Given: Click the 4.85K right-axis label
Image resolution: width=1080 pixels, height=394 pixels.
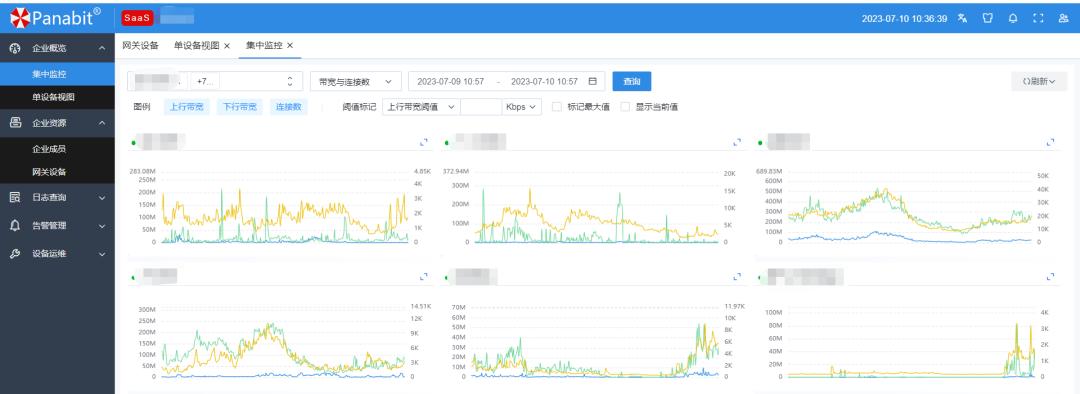Looking at the screenshot, I should (x=422, y=171).
